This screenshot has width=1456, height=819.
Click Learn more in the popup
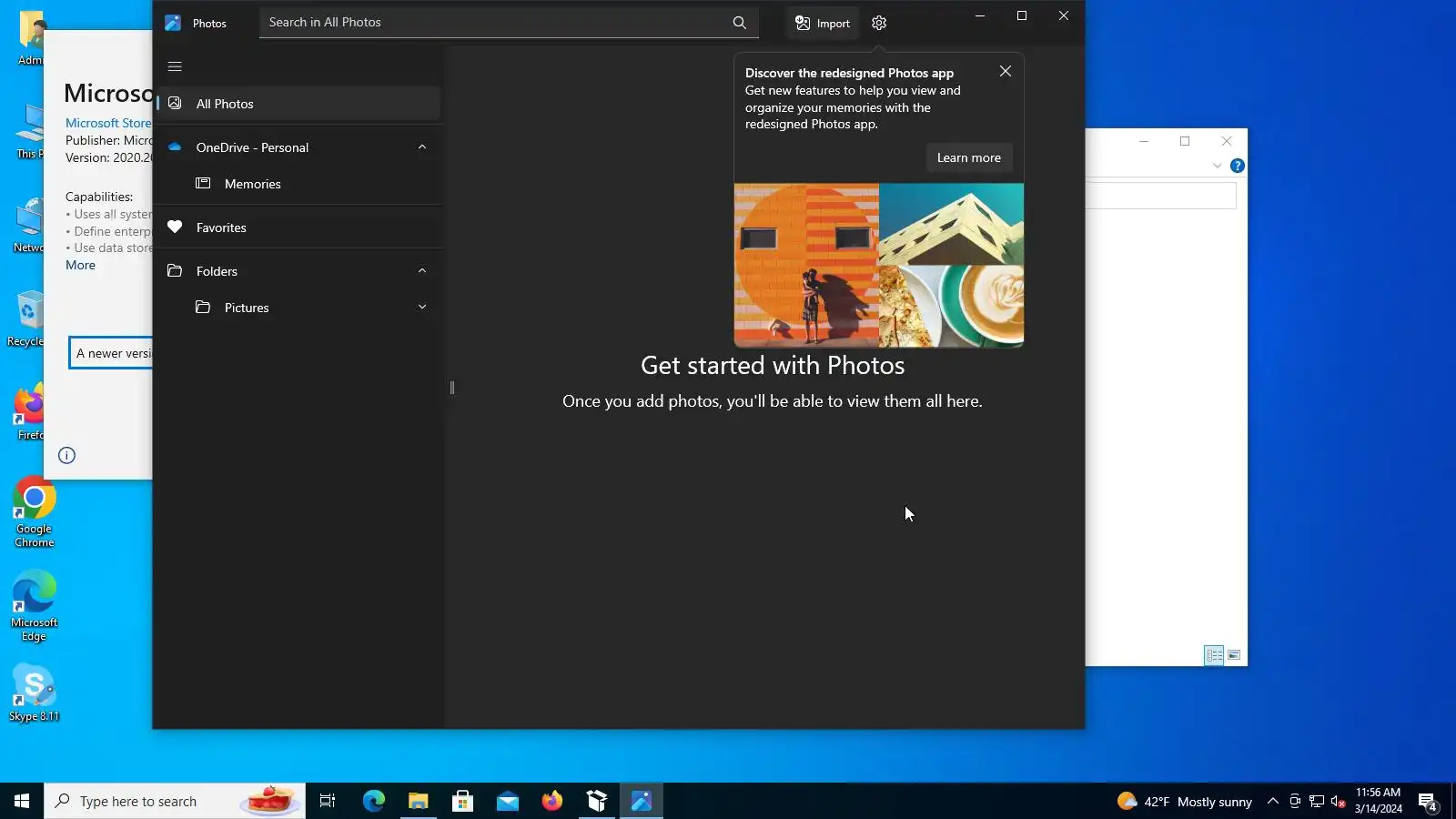tap(969, 157)
